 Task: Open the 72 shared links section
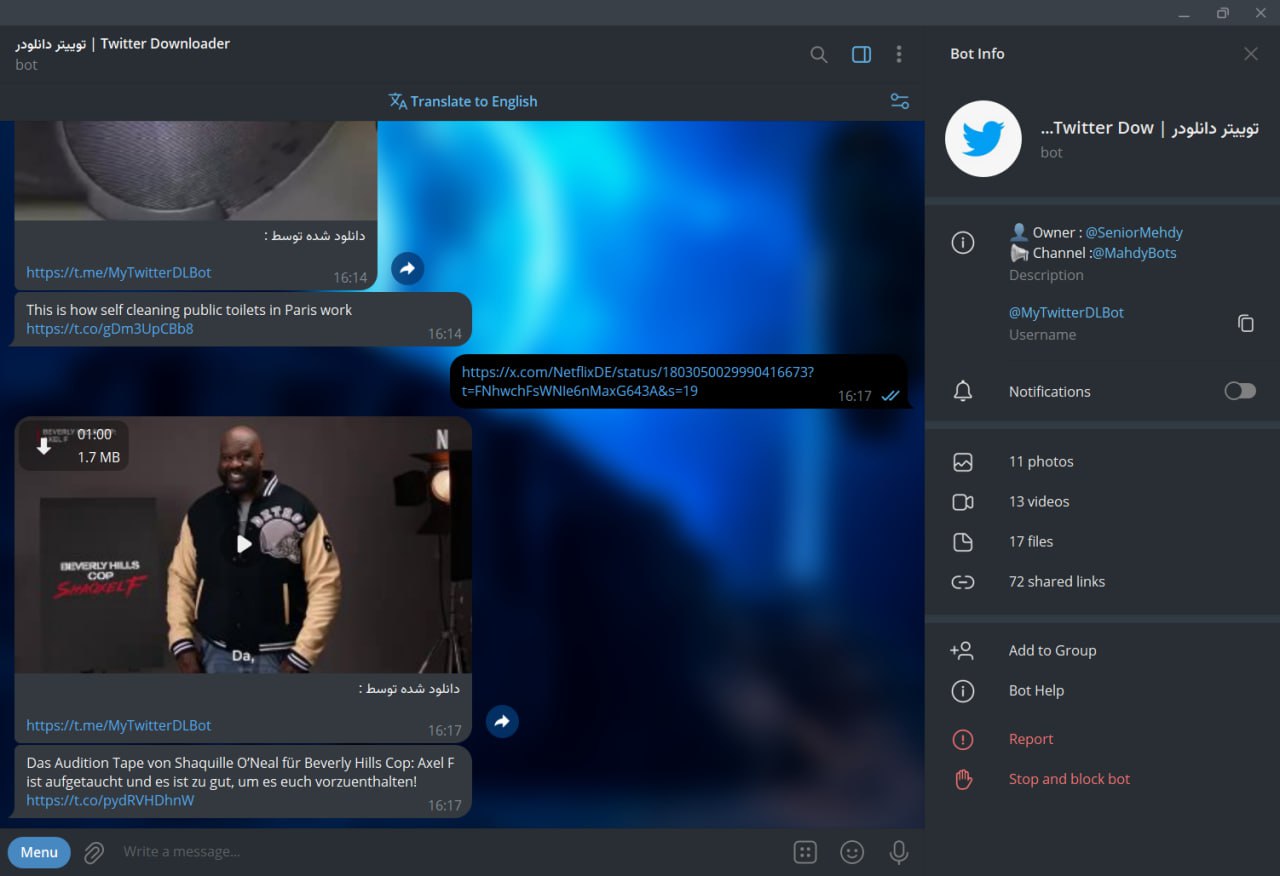point(1102,582)
